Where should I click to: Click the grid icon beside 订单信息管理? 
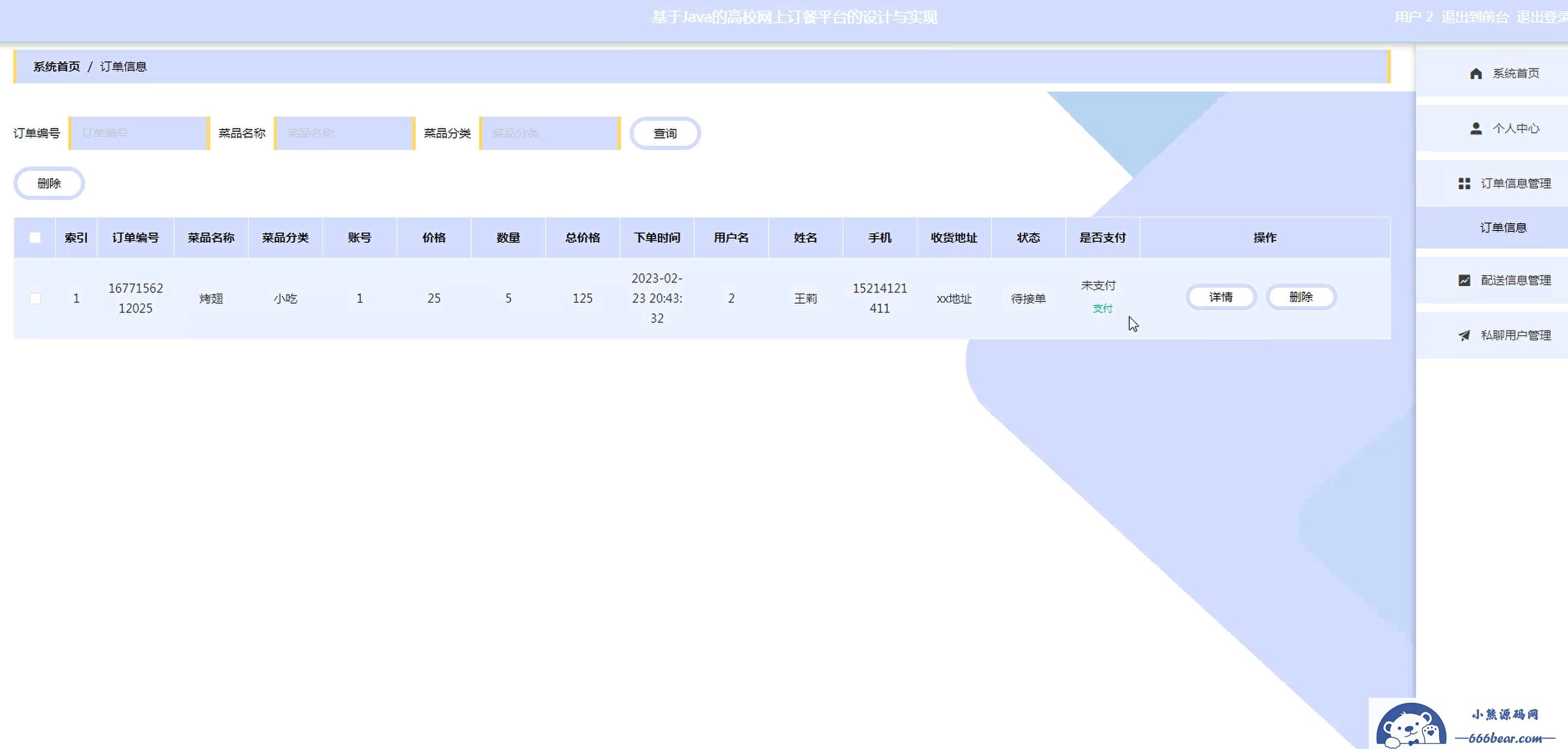point(1464,183)
